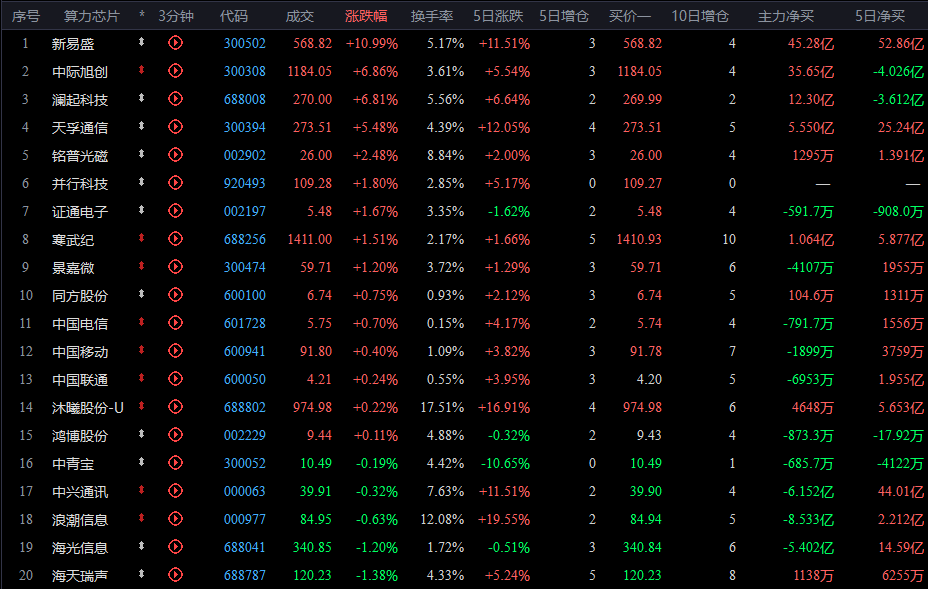Select the 中国联通 stock row name

[x=80, y=379]
